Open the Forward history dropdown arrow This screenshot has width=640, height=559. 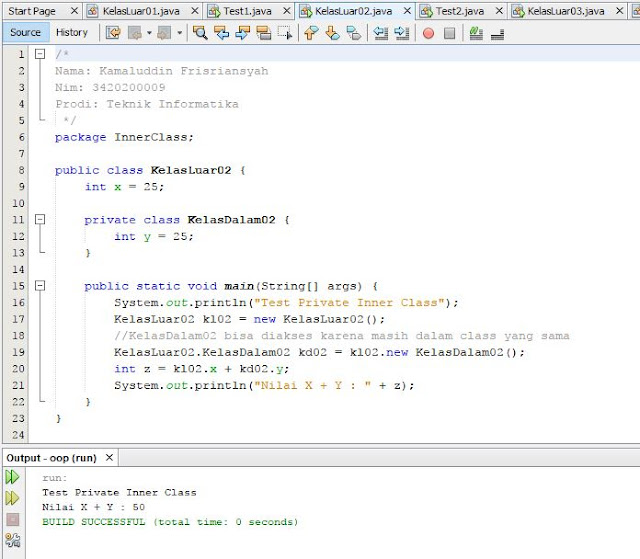[x=179, y=33]
